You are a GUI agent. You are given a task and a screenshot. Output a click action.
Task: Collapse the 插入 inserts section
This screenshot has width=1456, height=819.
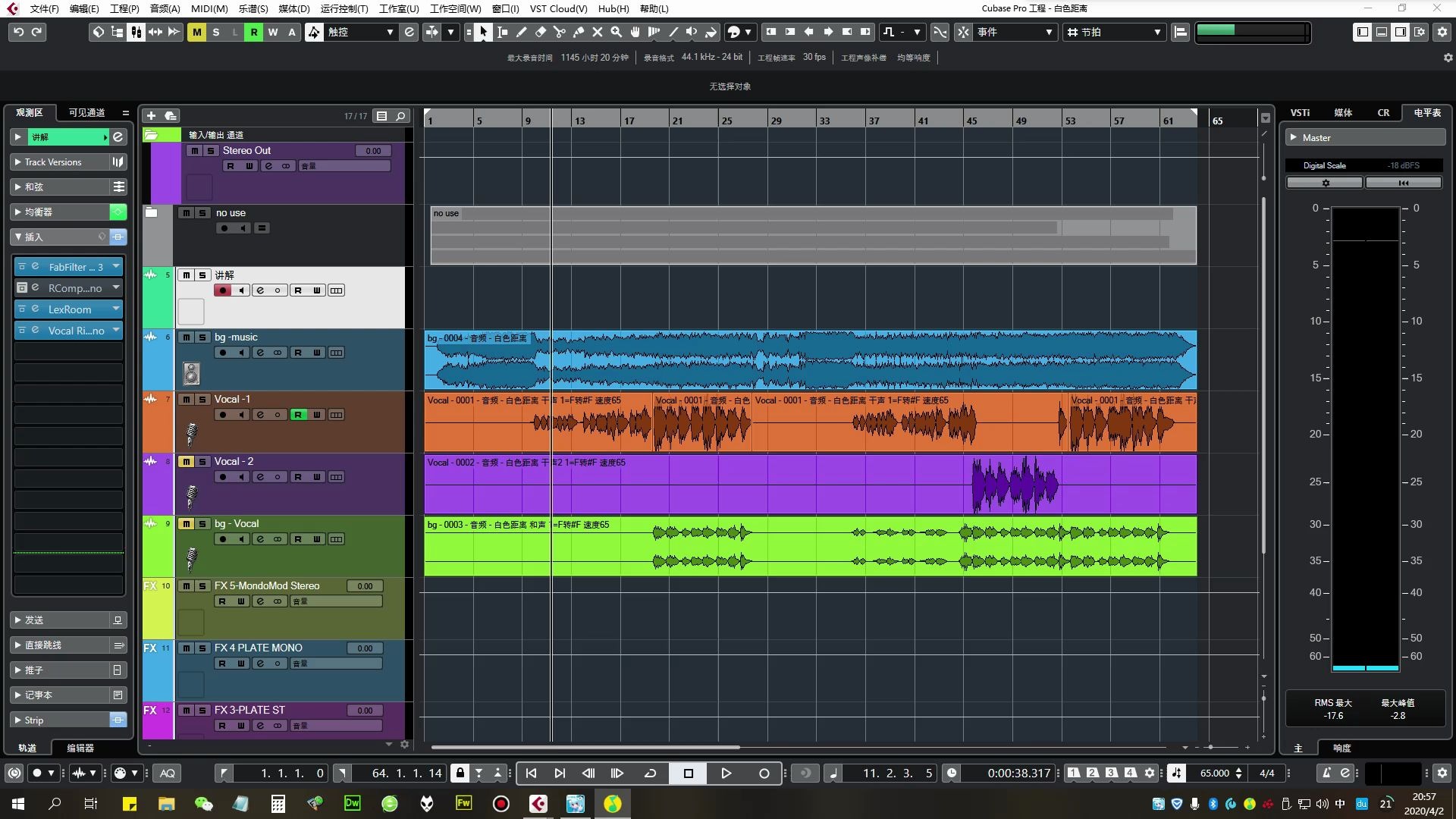coord(53,237)
